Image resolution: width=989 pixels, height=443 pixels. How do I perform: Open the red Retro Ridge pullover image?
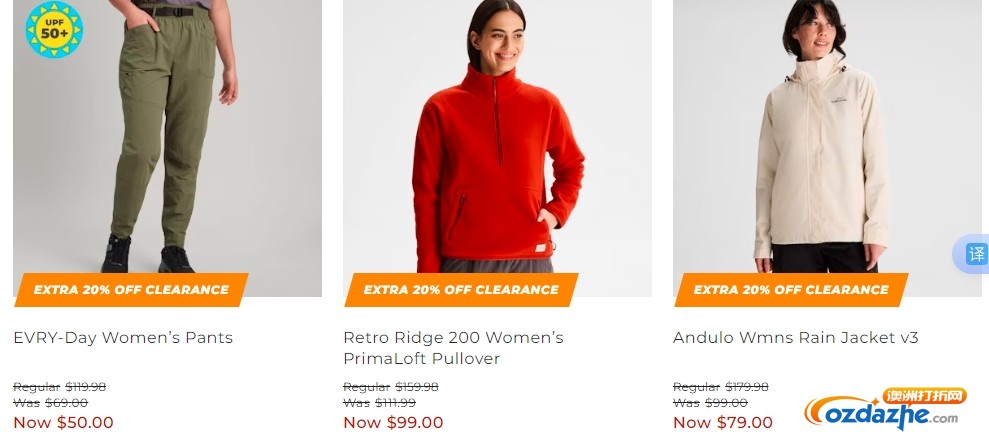tap(497, 148)
